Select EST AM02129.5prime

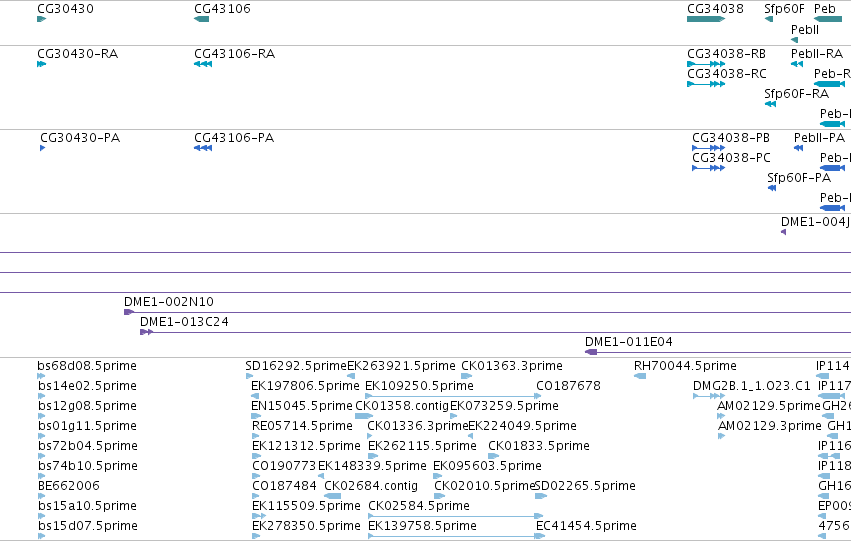(x=769, y=406)
